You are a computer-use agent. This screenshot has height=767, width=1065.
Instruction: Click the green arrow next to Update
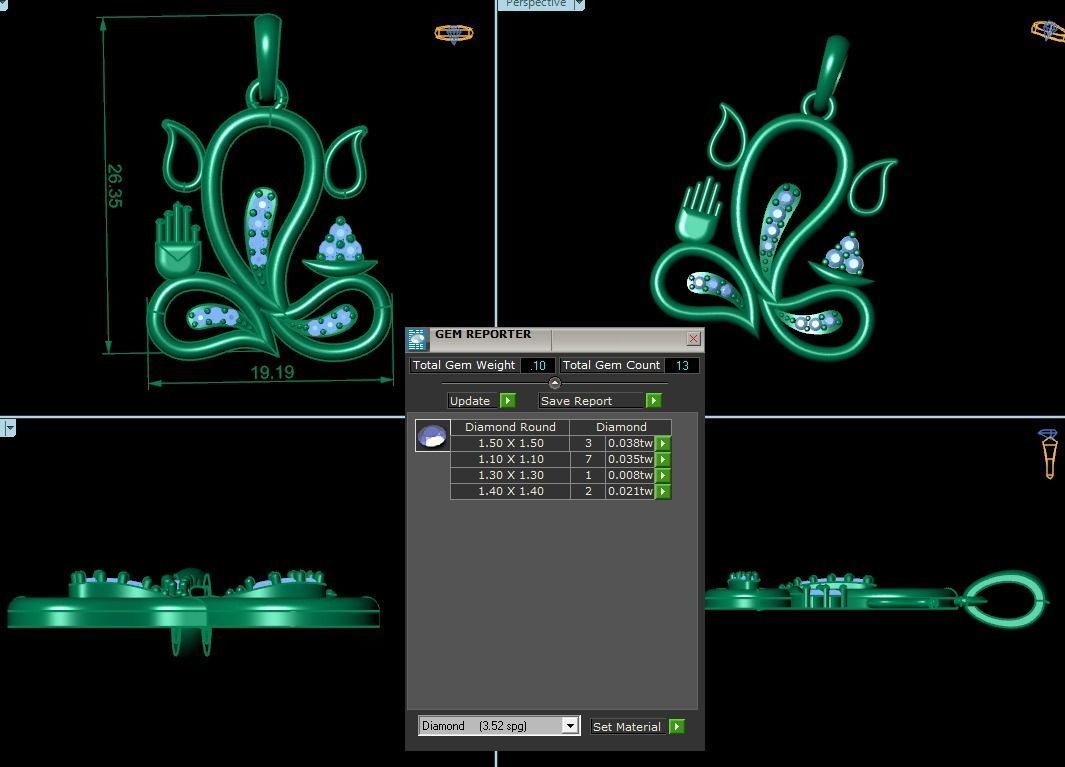(x=507, y=401)
